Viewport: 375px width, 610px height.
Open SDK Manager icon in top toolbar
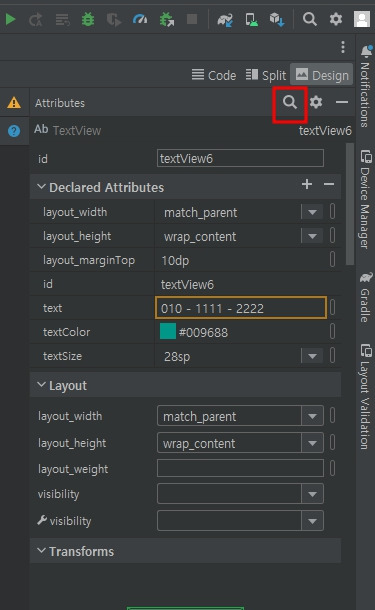coord(277,19)
